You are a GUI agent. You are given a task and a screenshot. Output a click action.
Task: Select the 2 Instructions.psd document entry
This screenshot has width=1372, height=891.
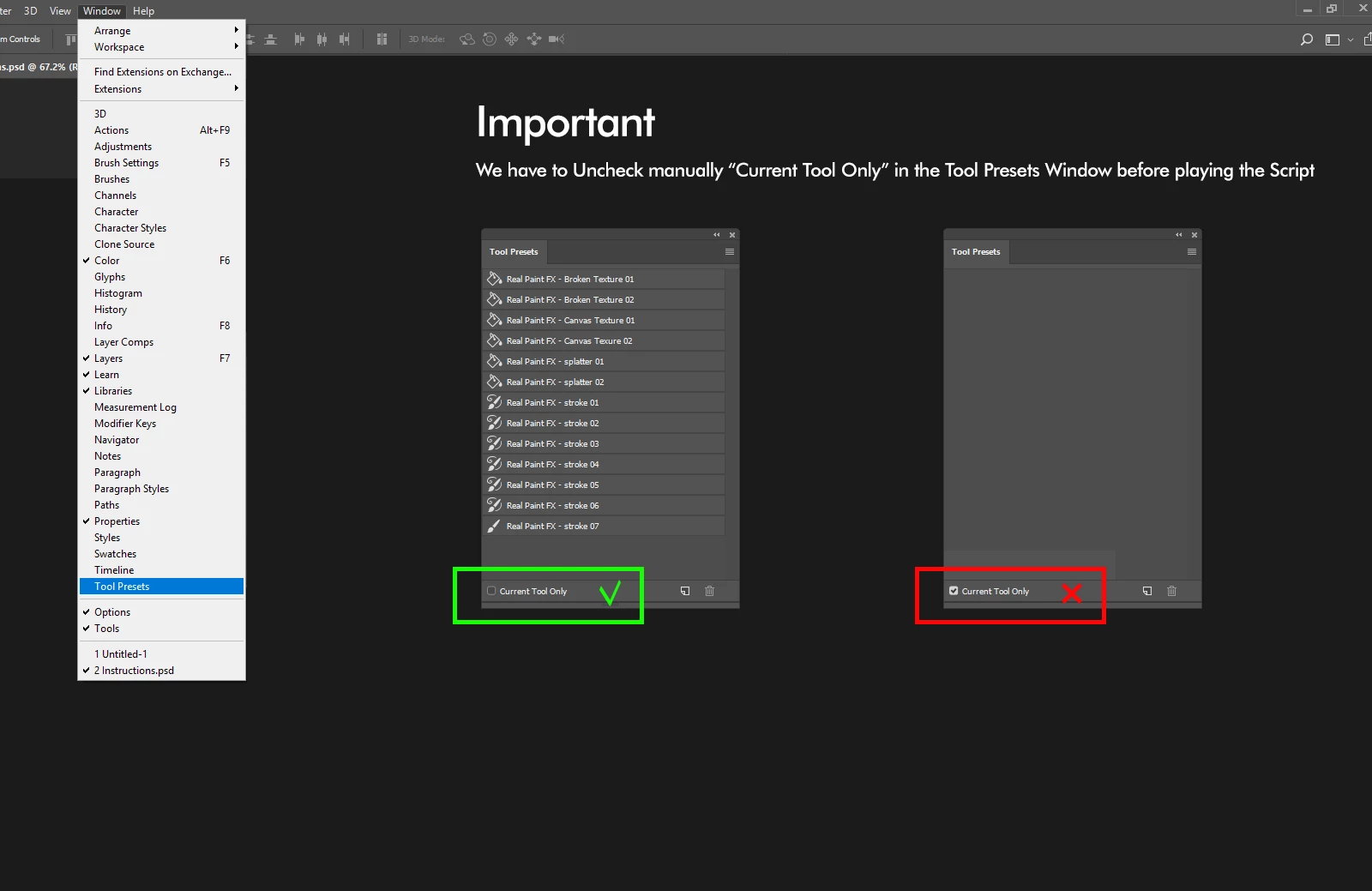161,671
